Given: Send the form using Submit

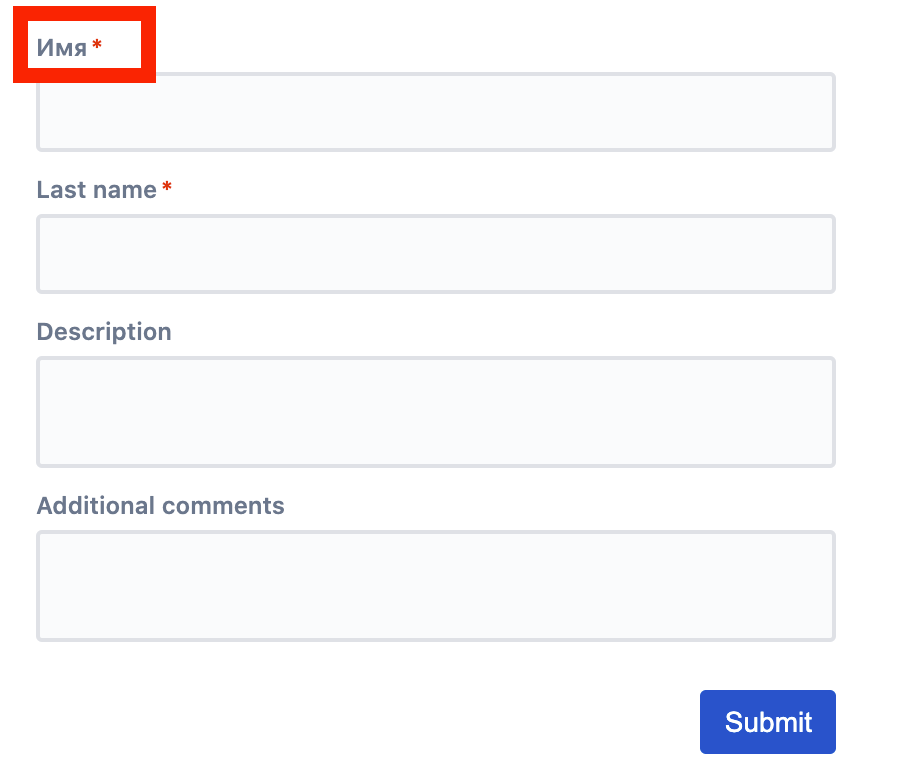Looking at the screenshot, I should [767, 722].
